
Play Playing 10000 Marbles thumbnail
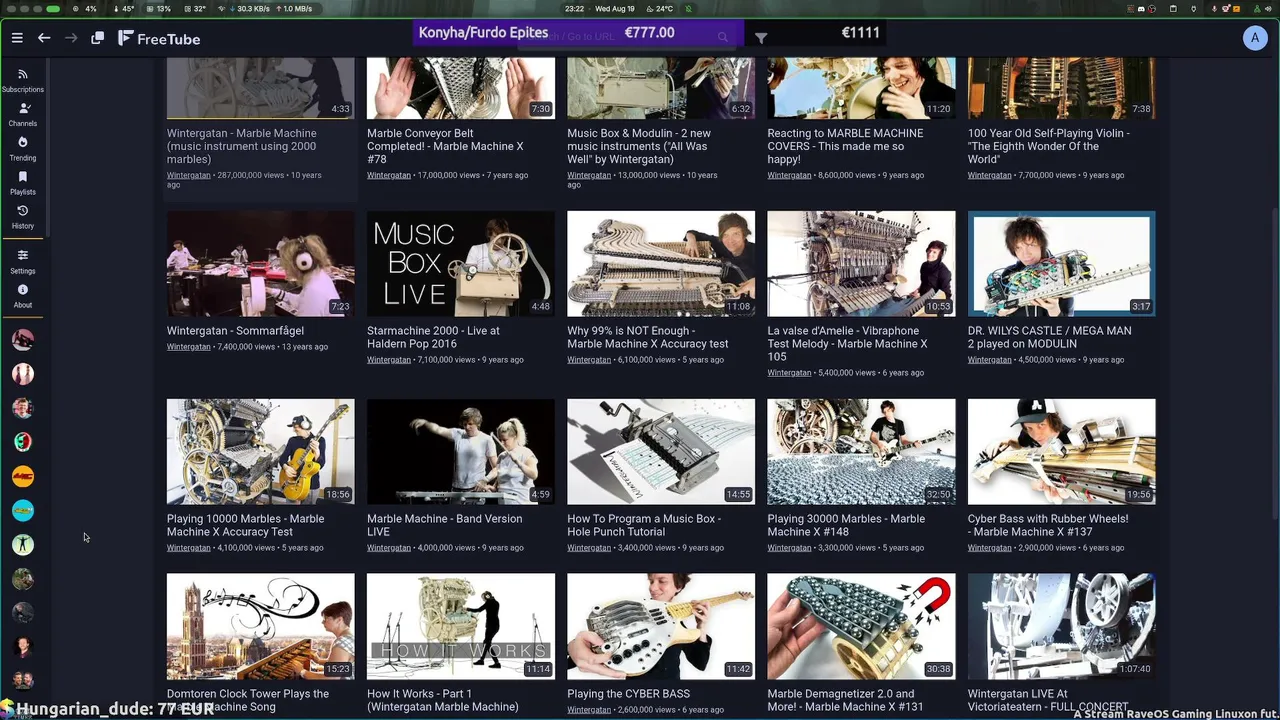pos(260,452)
